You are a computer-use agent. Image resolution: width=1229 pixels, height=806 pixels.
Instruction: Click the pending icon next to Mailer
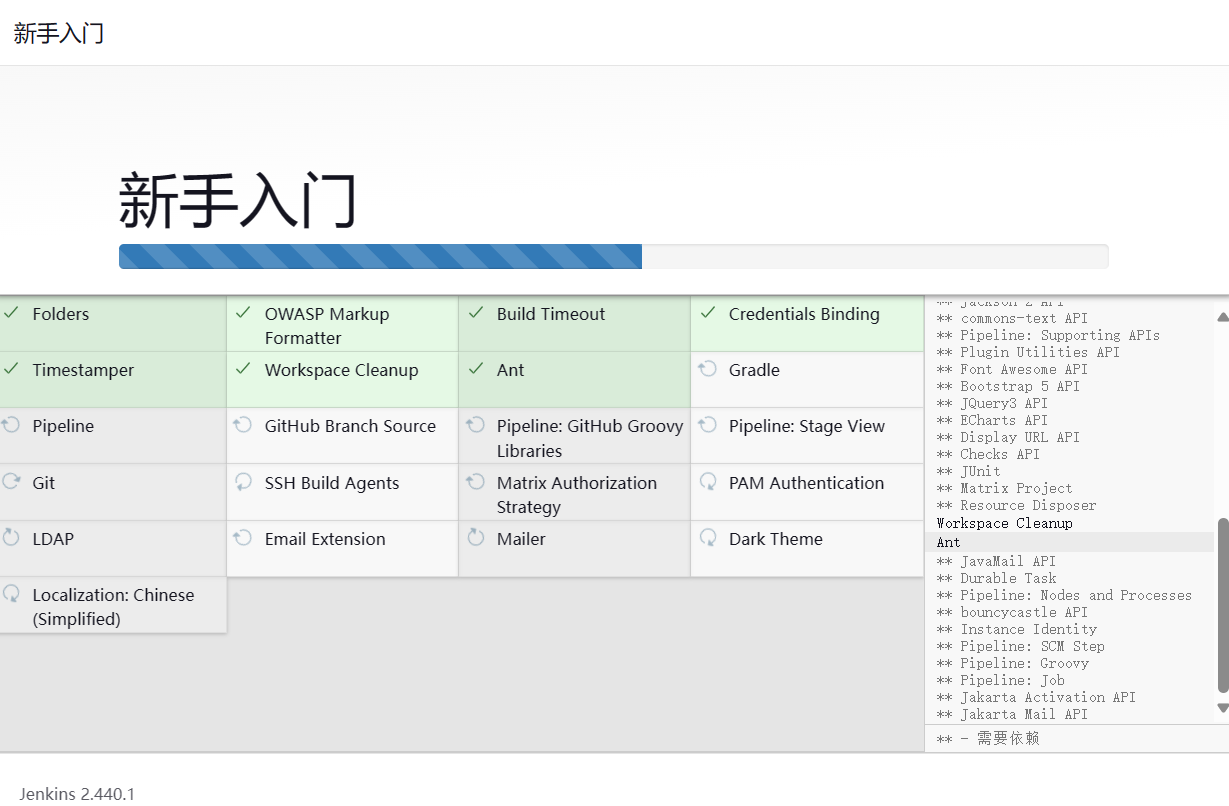[x=475, y=538]
